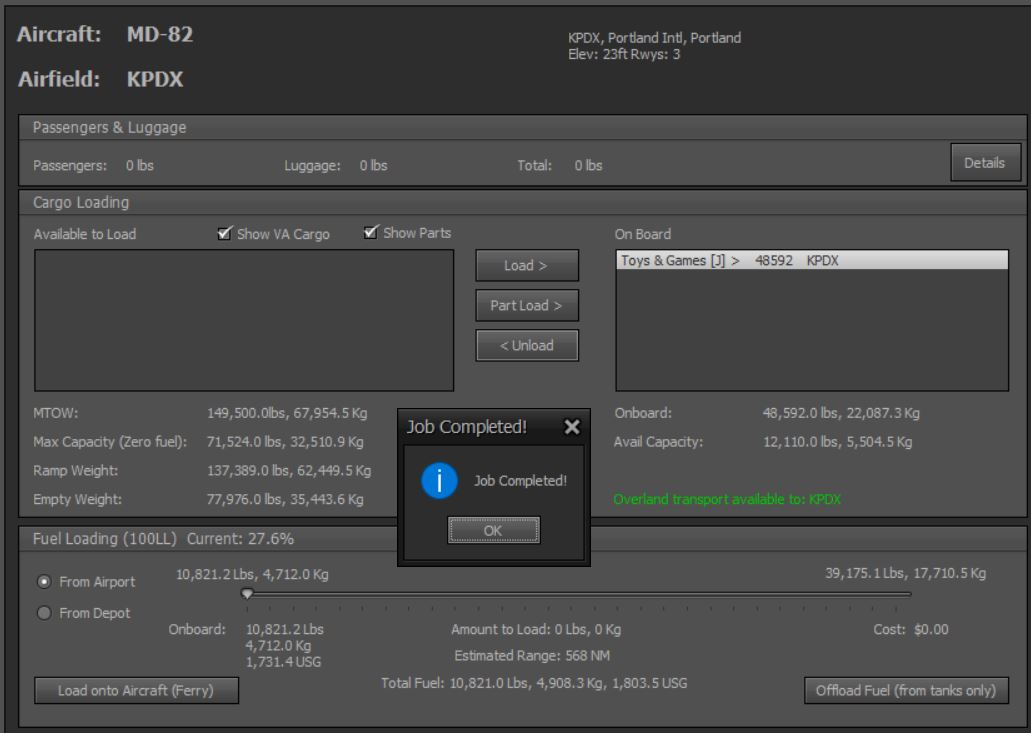Choose the From Depot fuel source

46,613
